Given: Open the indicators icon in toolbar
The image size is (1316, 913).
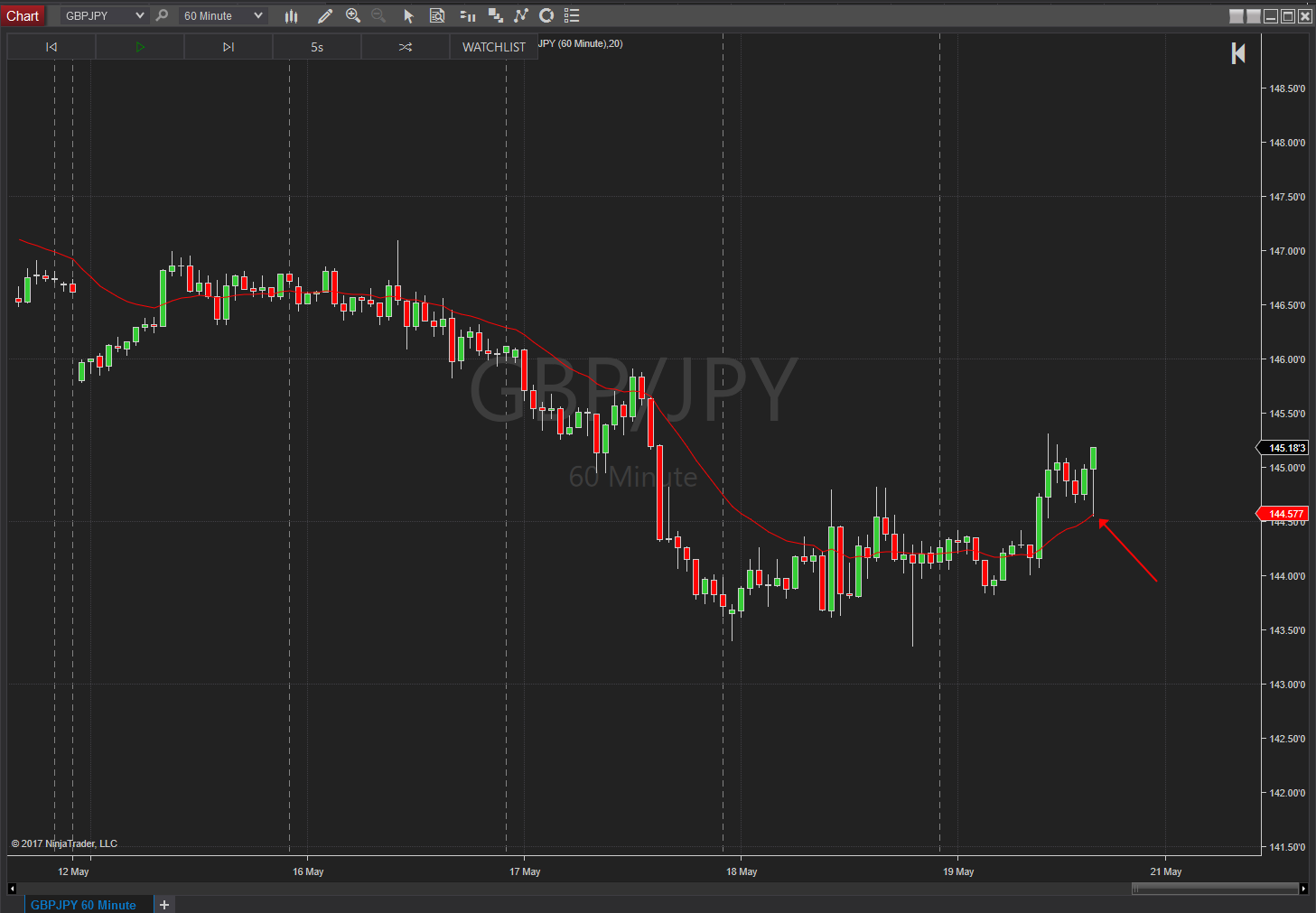Looking at the screenshot, I should pos(467,15).
